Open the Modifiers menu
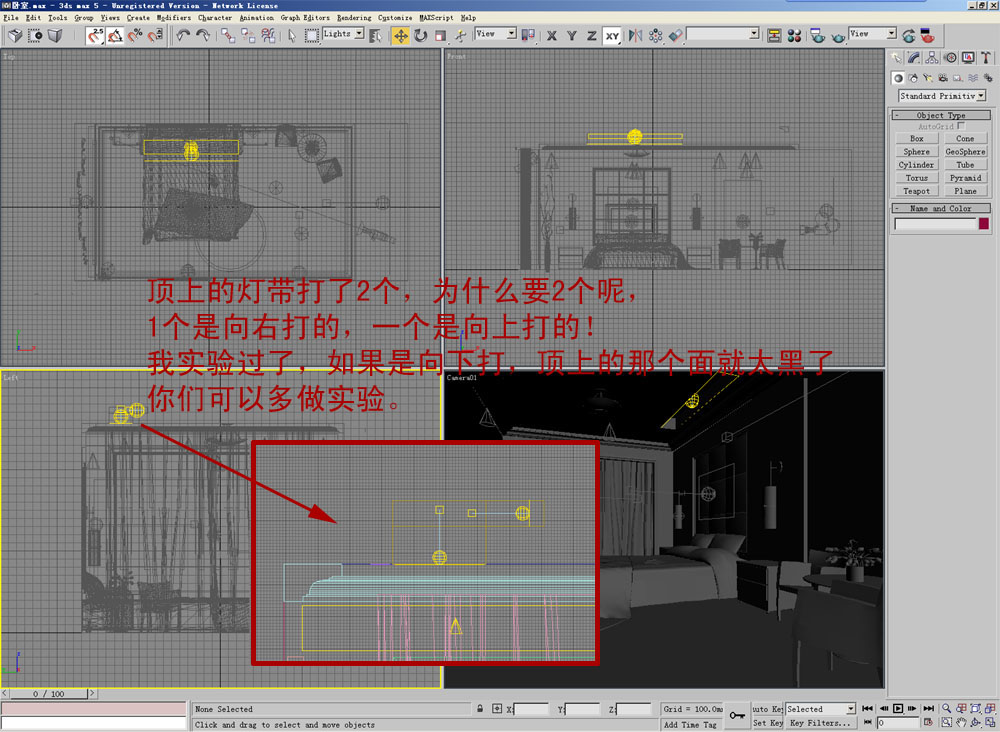 173,18
